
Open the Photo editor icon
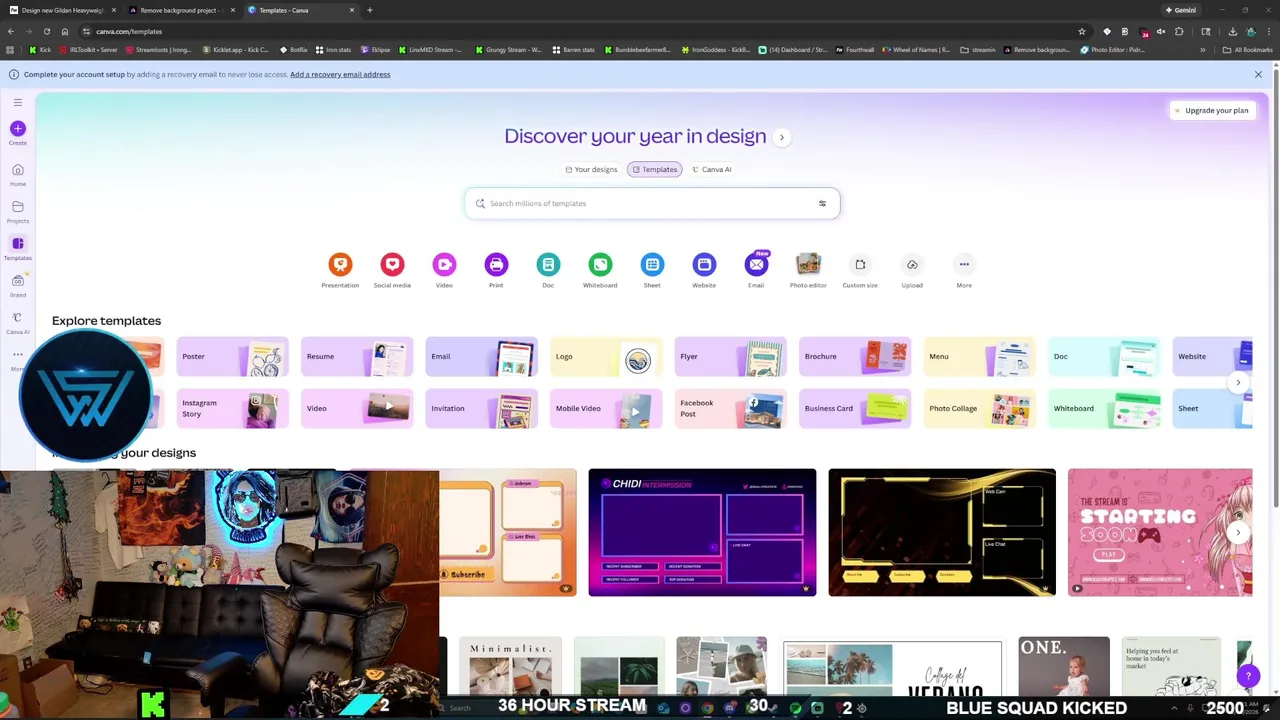808,264
